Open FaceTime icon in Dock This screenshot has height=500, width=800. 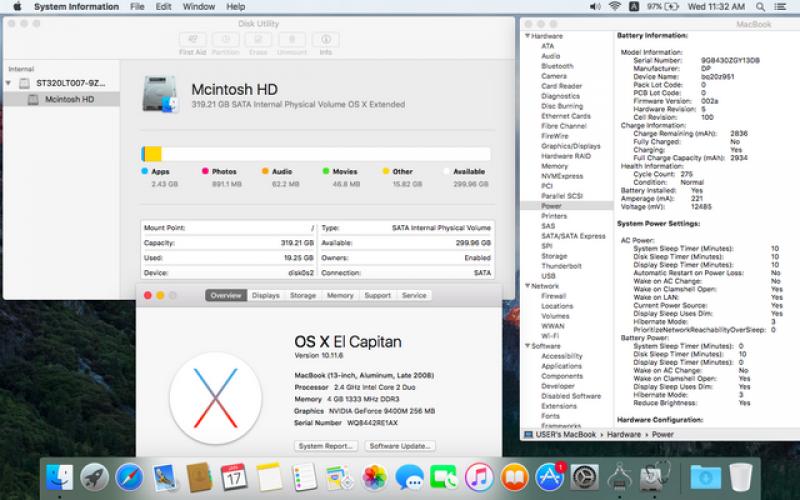[444, 478]
